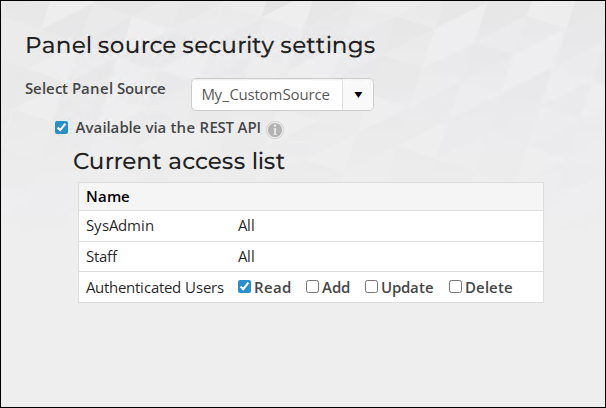Enable Add permission for Authenticated Users

click(x=312, y=287)
